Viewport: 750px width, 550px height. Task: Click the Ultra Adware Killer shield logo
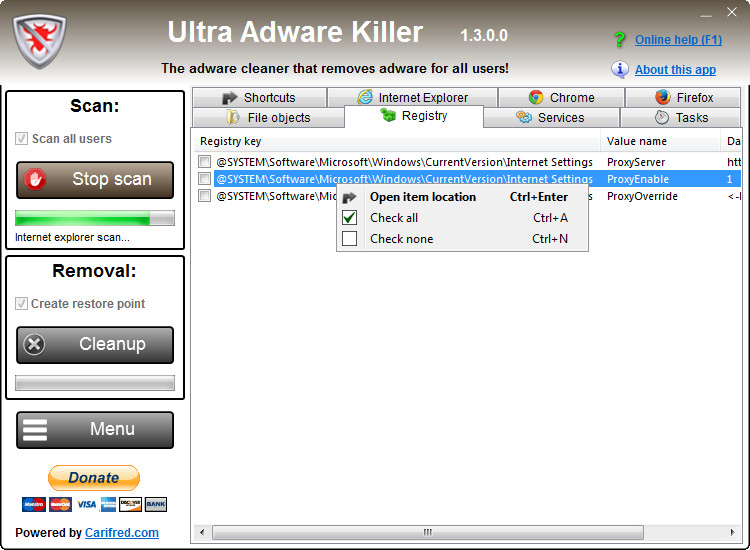[x=39, y=41]
